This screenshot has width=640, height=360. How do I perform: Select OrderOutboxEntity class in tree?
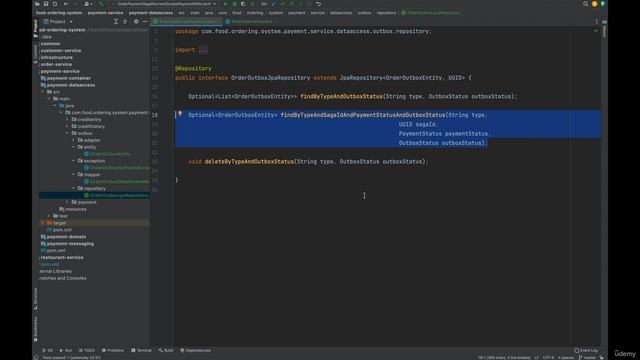coord(107,154)
